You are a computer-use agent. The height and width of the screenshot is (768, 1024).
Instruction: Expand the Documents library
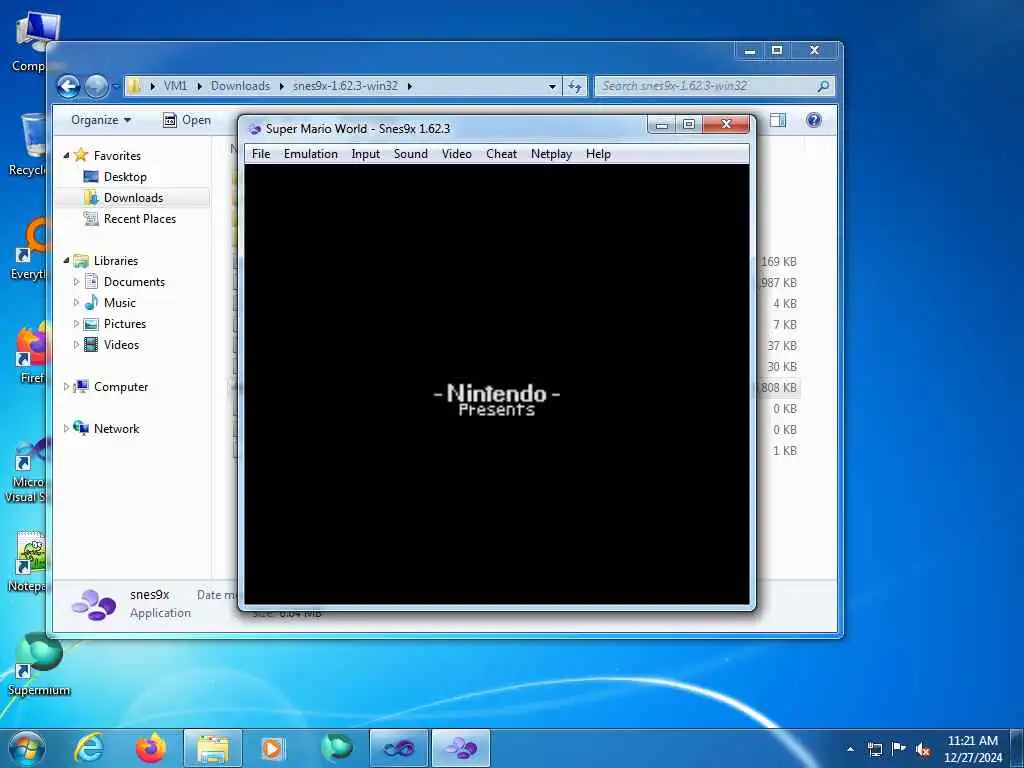(x=76, y=282)
